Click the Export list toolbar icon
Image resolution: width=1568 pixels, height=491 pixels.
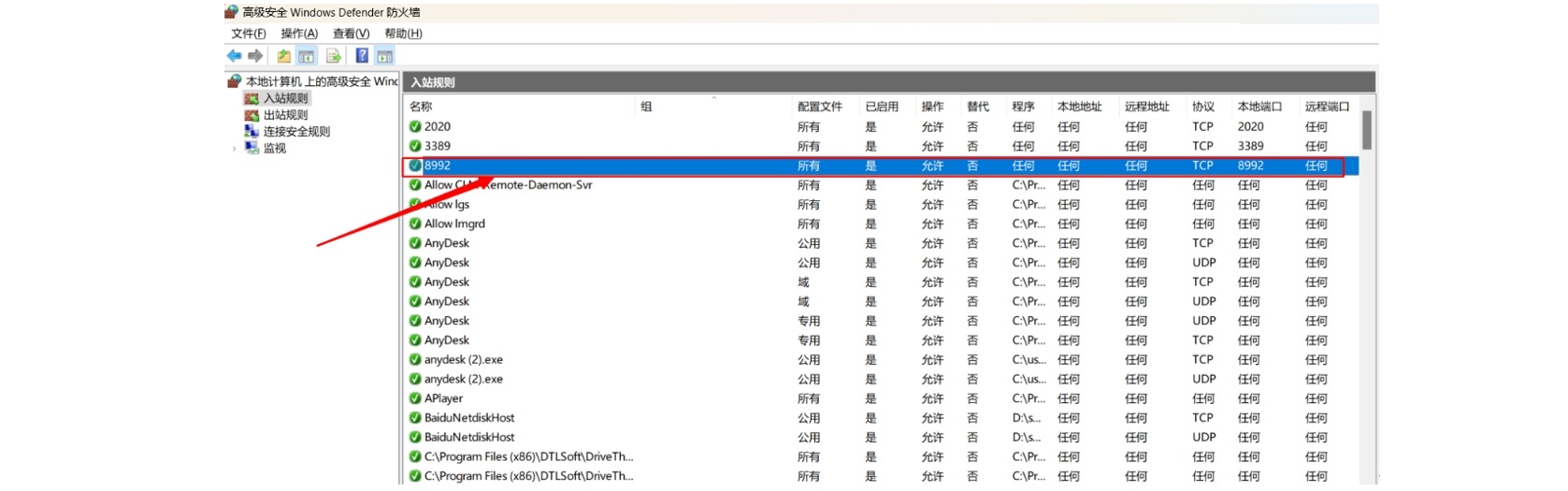coord(333,56)
